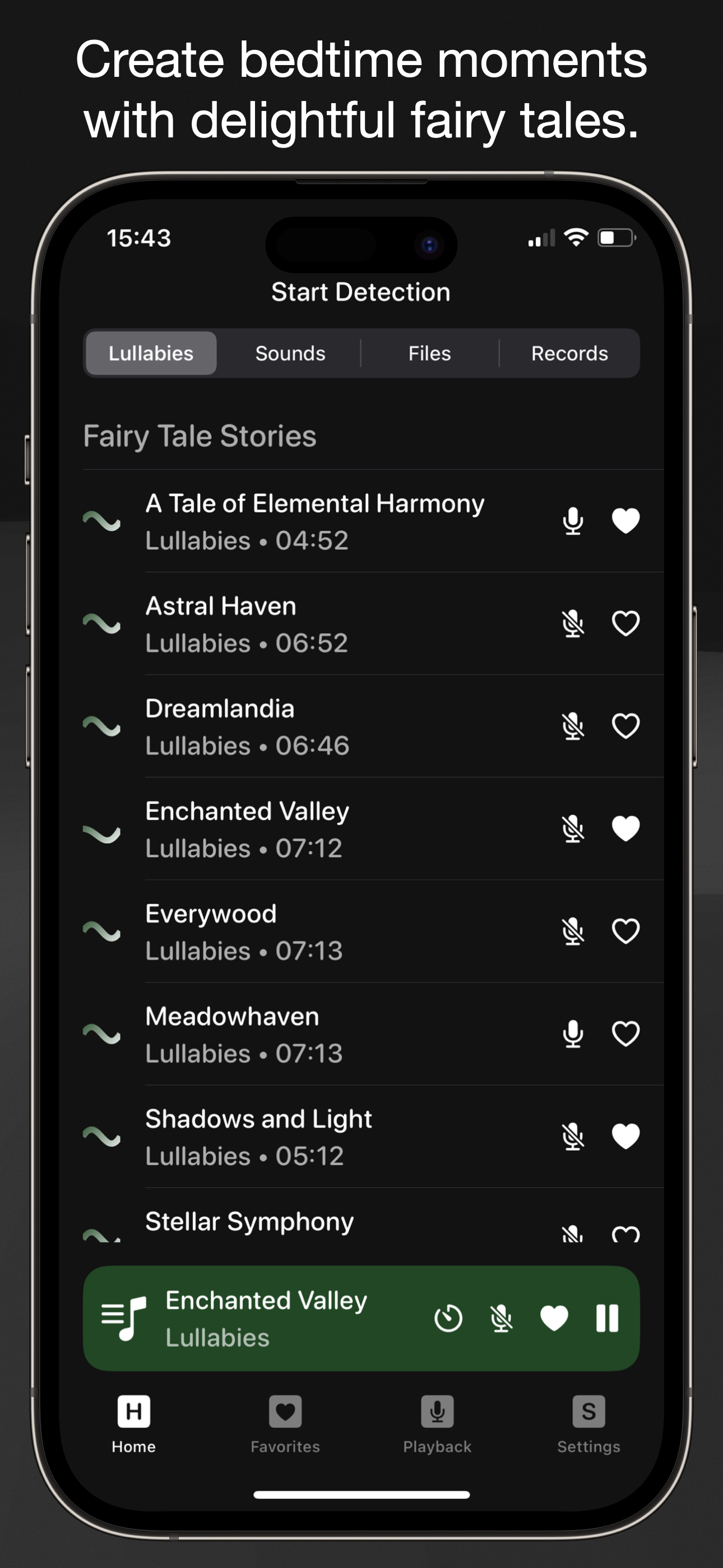The image size is (723, 1568).
Task: Enable microphone for Dreamlandia
Action: [573, 726]
